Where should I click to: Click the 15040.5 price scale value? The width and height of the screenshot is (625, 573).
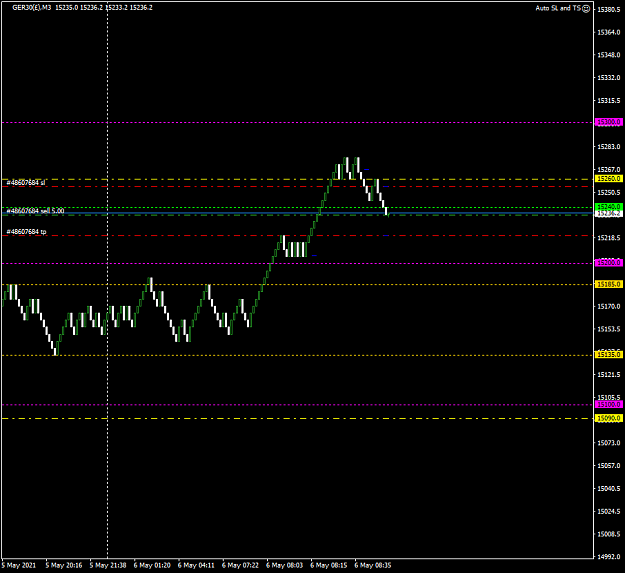pos(609,489)
